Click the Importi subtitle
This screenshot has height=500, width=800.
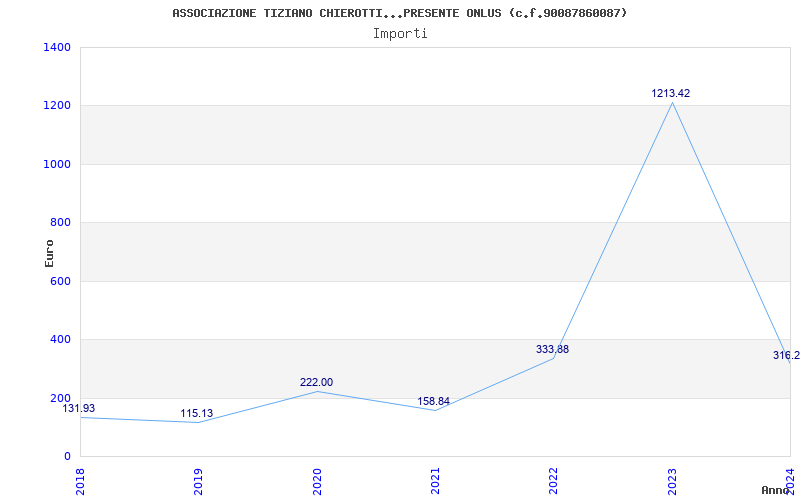click(x=400, y=34)
